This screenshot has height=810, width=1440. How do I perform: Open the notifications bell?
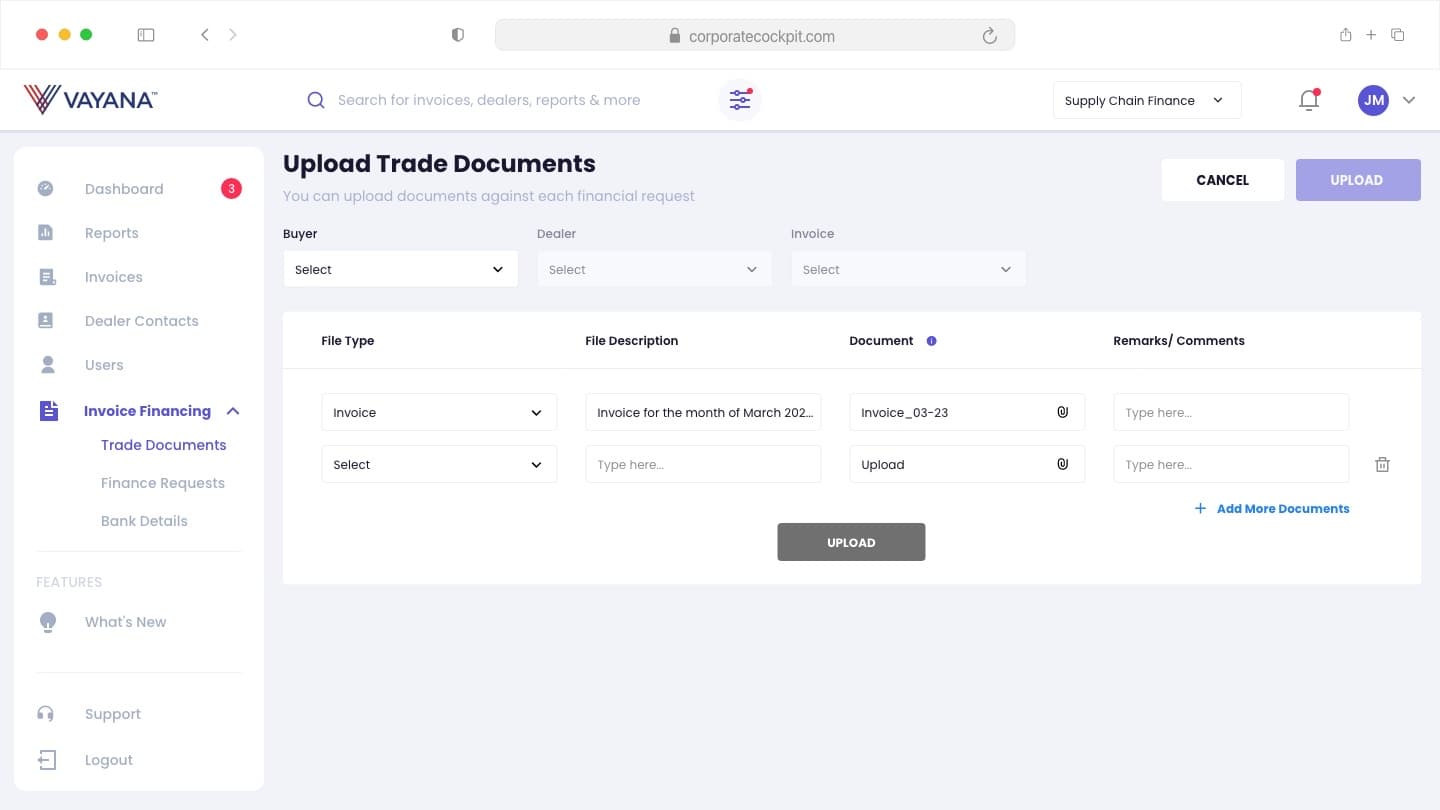(x=1309, y=100)
